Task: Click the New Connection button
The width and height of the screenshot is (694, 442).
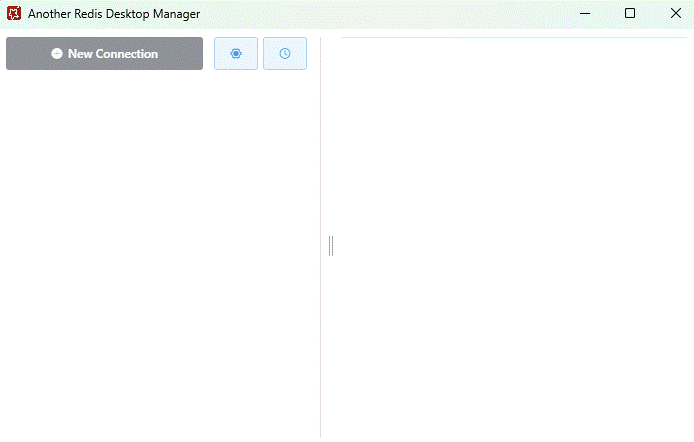Action: tap(104, 54)
